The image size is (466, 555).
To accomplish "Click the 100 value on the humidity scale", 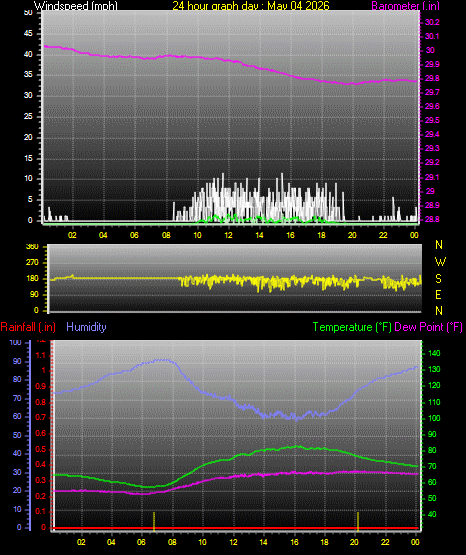I will tap(16, 343).
